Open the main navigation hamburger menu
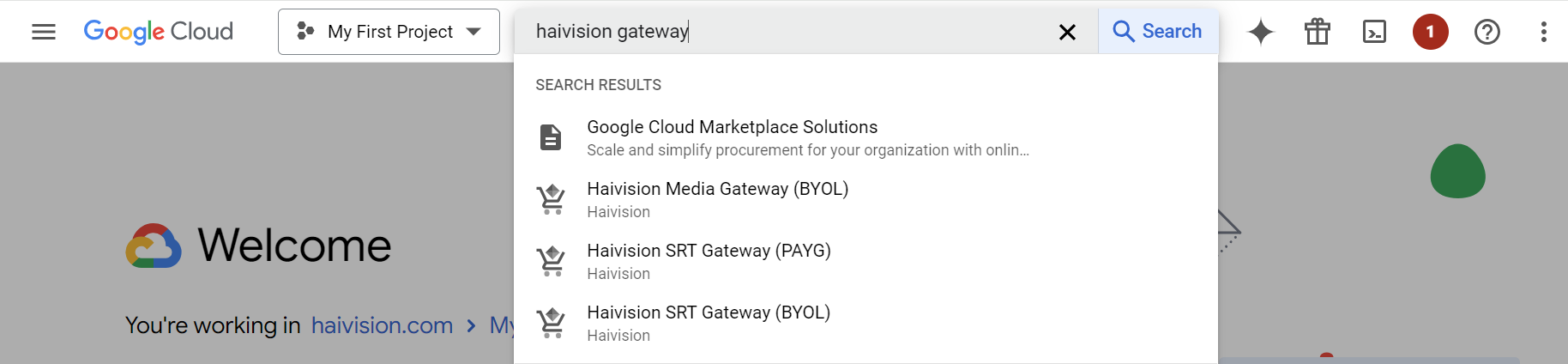 click(x=43, y=32)
